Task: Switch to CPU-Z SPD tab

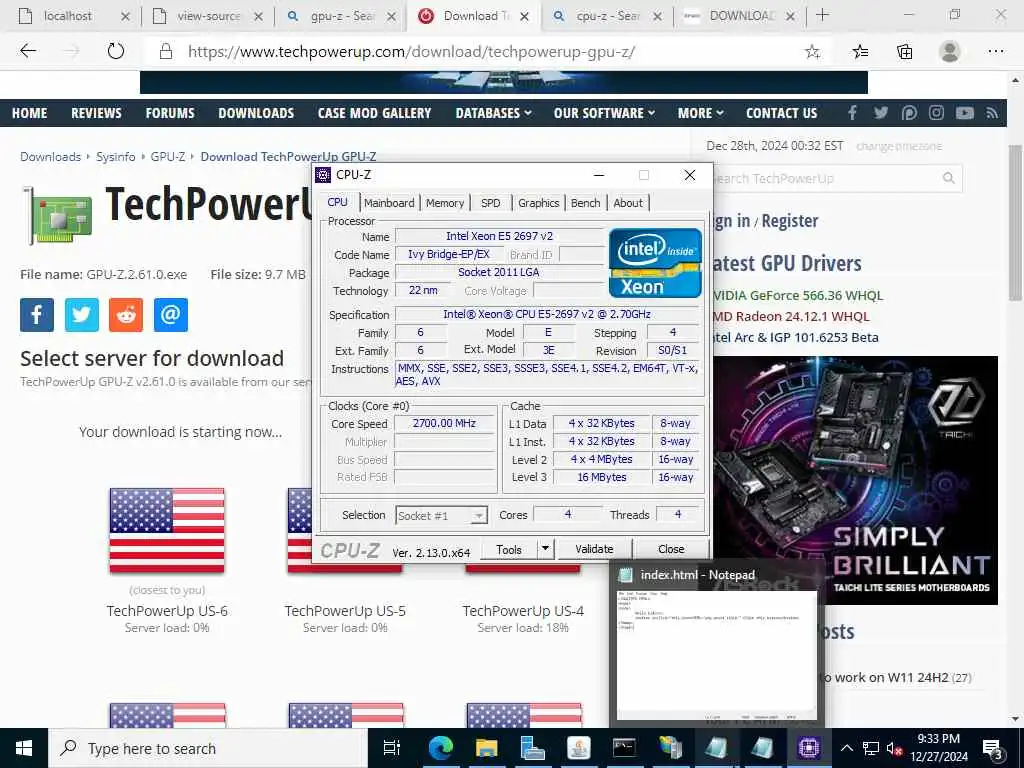Action: coord(490,203)
